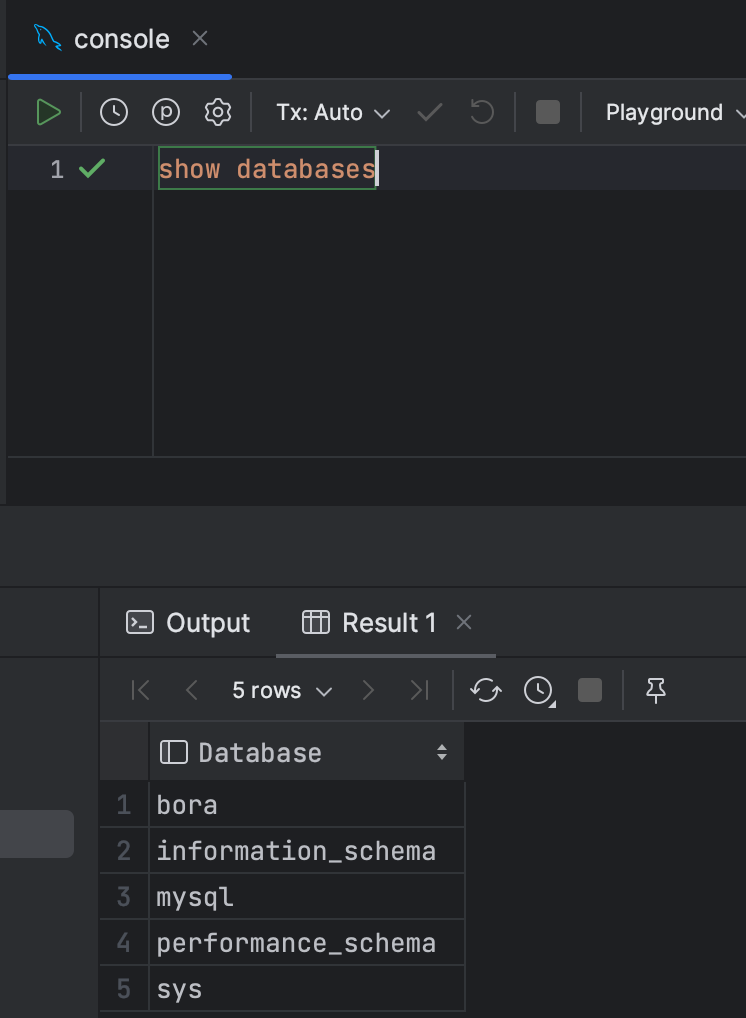Switch to the Output tab
The image size is (746, 1018).
[x=188, y=623]
